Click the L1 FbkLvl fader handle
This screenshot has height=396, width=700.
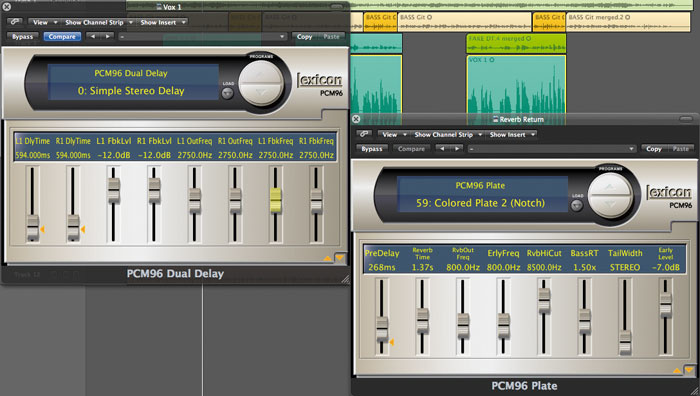point(114,191)
